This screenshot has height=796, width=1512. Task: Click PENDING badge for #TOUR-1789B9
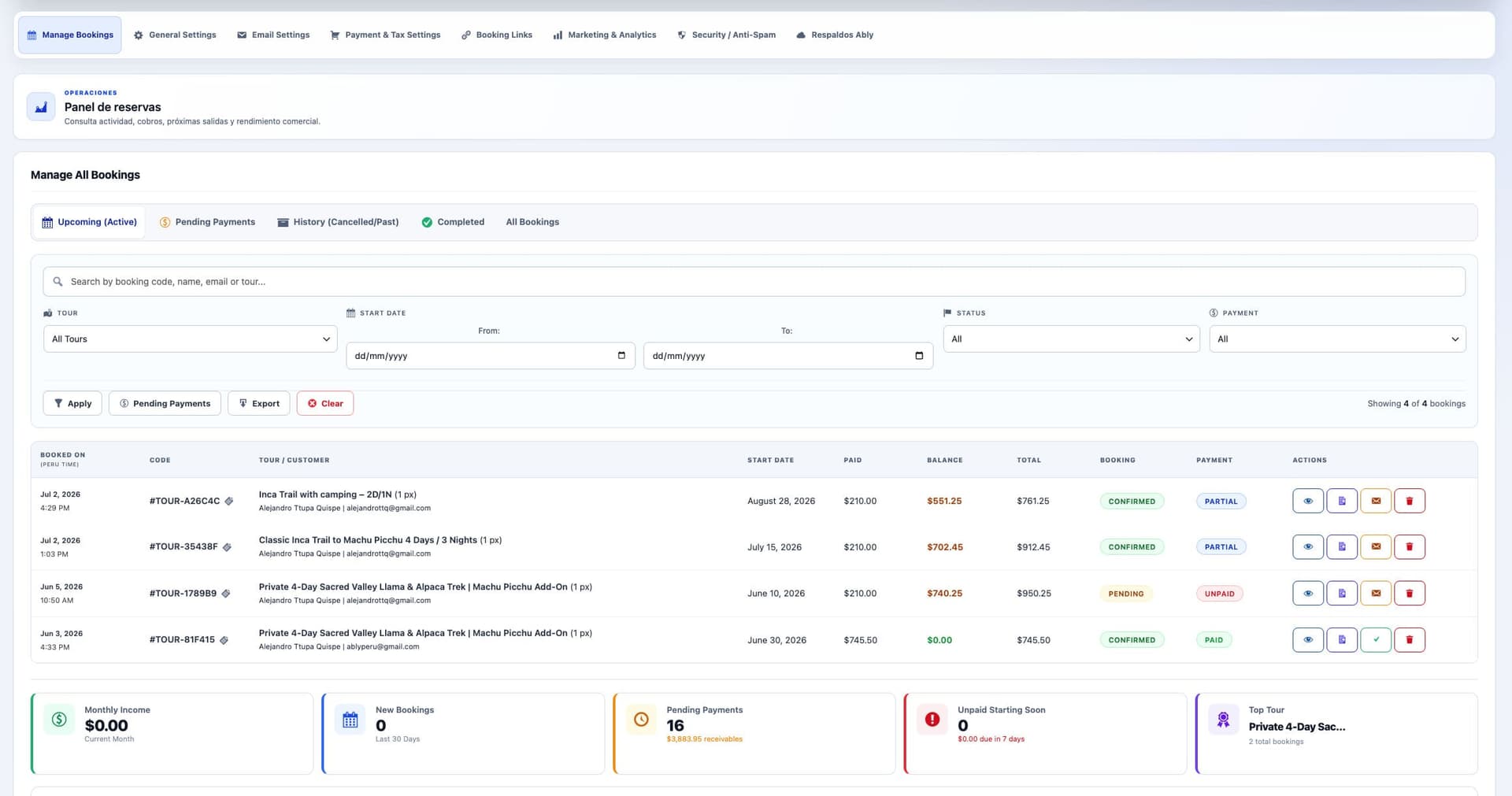1126,594
